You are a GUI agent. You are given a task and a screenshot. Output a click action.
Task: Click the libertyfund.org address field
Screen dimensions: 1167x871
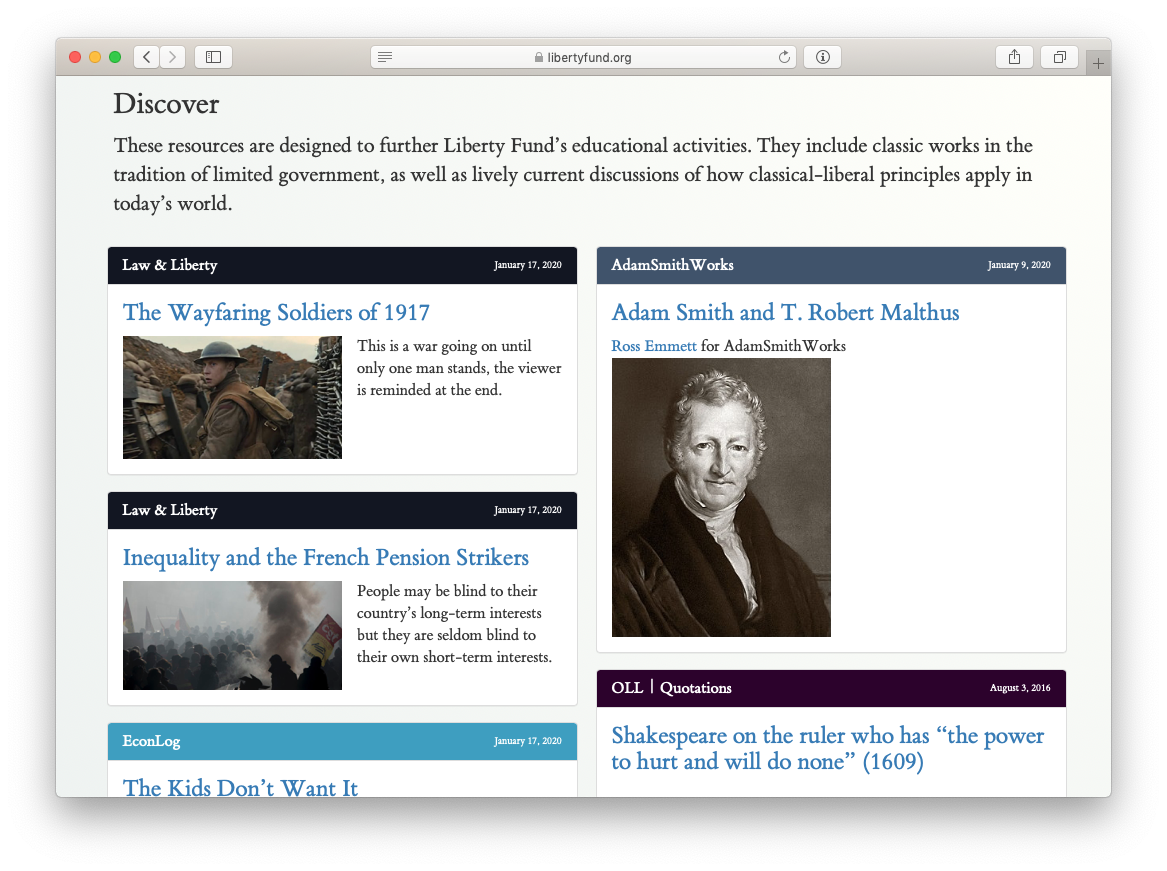coord(584,57)
